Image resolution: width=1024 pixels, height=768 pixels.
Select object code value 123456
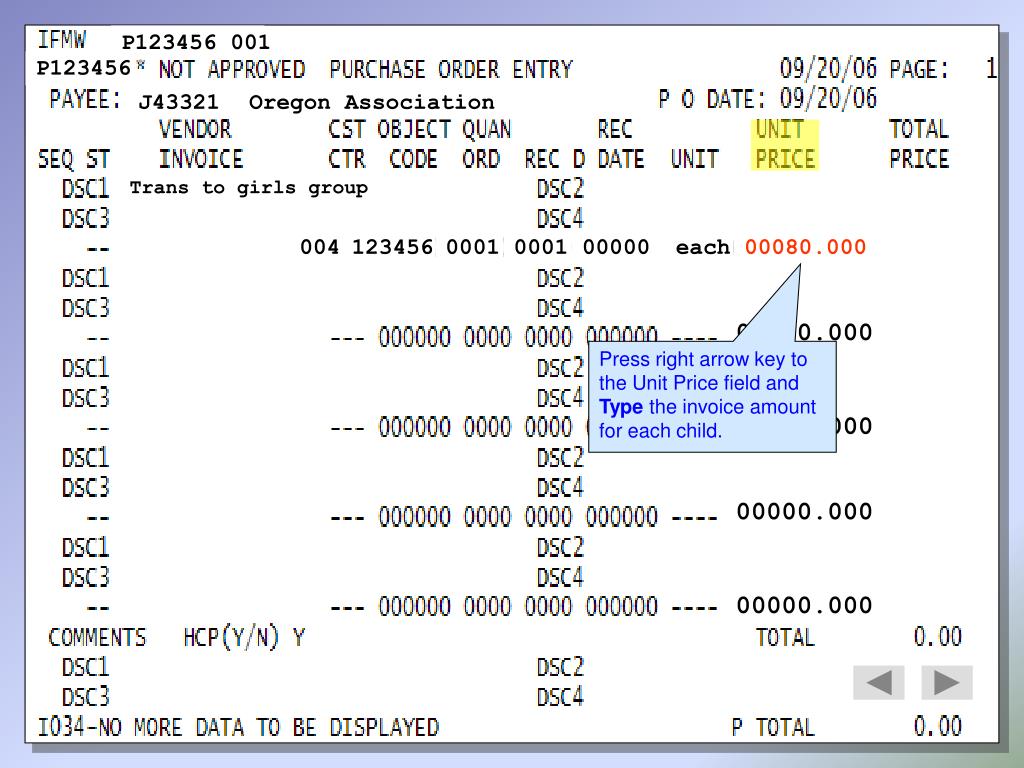click(x=392, y=248)
